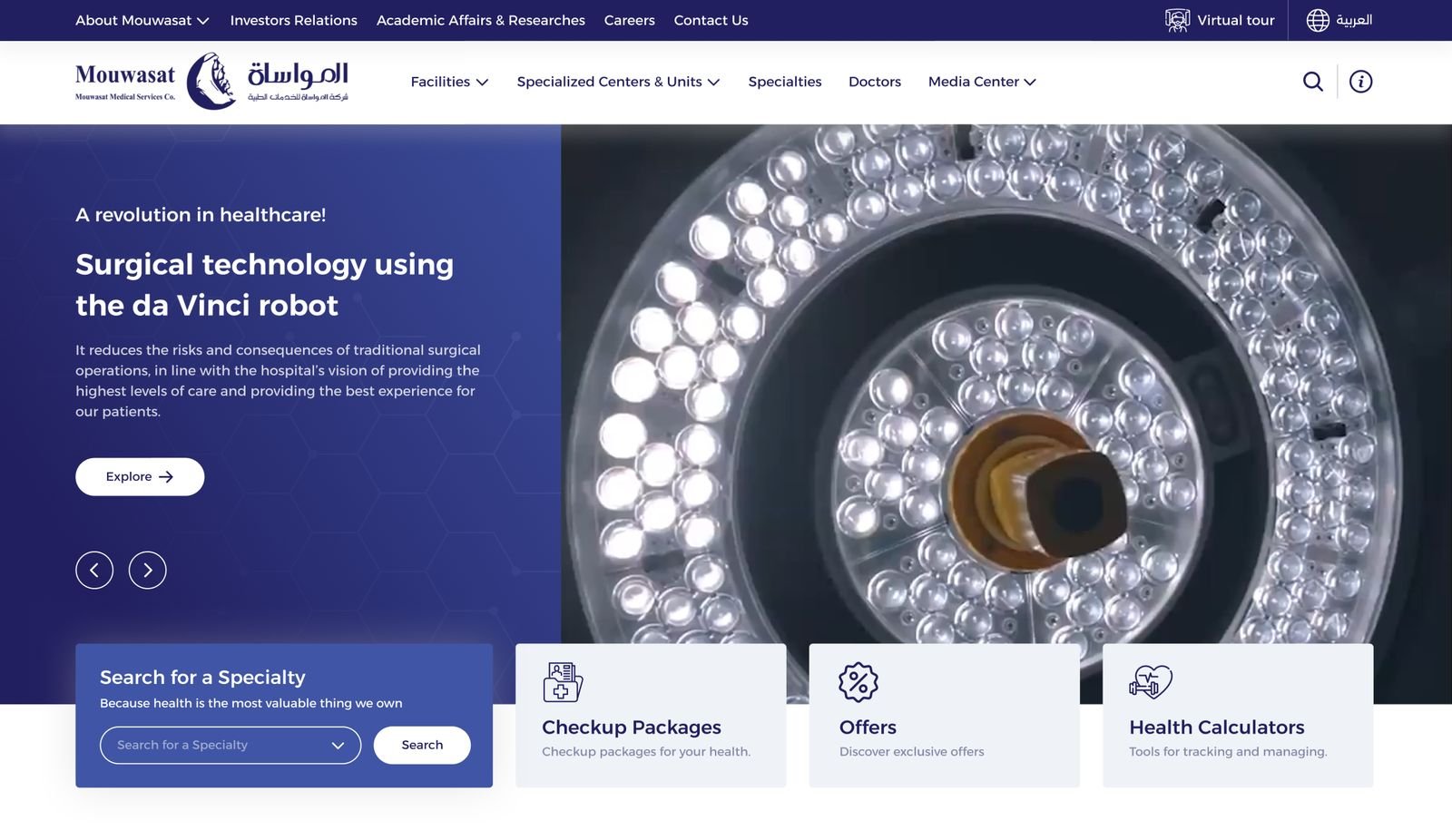
Task: Select the Health Calculators heart icon
Action: (x=1151, y=682)
